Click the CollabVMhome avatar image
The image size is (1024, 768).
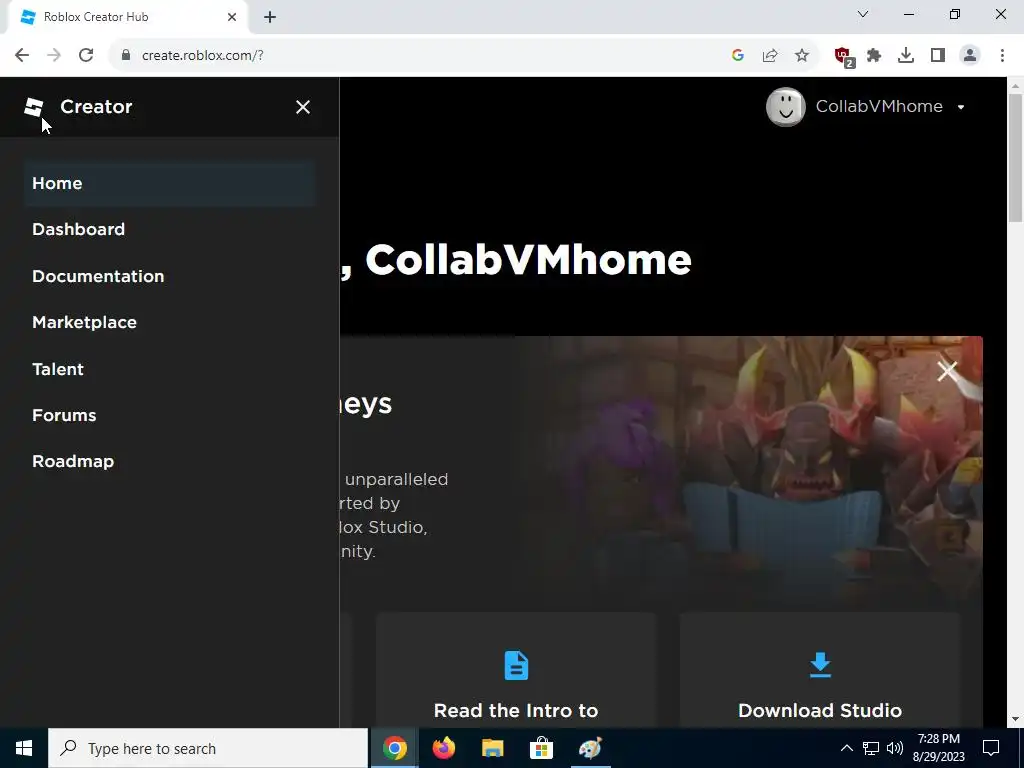(786, 107)
